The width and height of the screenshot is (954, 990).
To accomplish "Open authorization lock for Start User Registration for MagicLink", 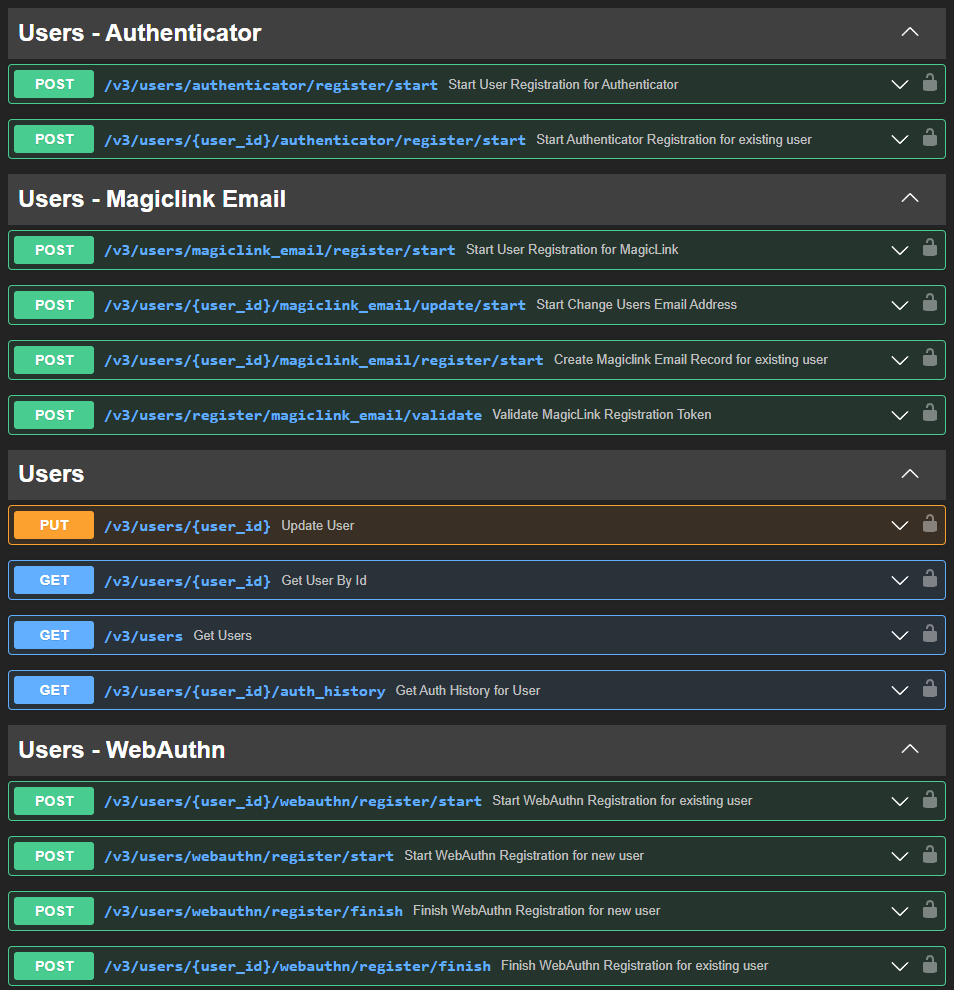I will point(929,248).
